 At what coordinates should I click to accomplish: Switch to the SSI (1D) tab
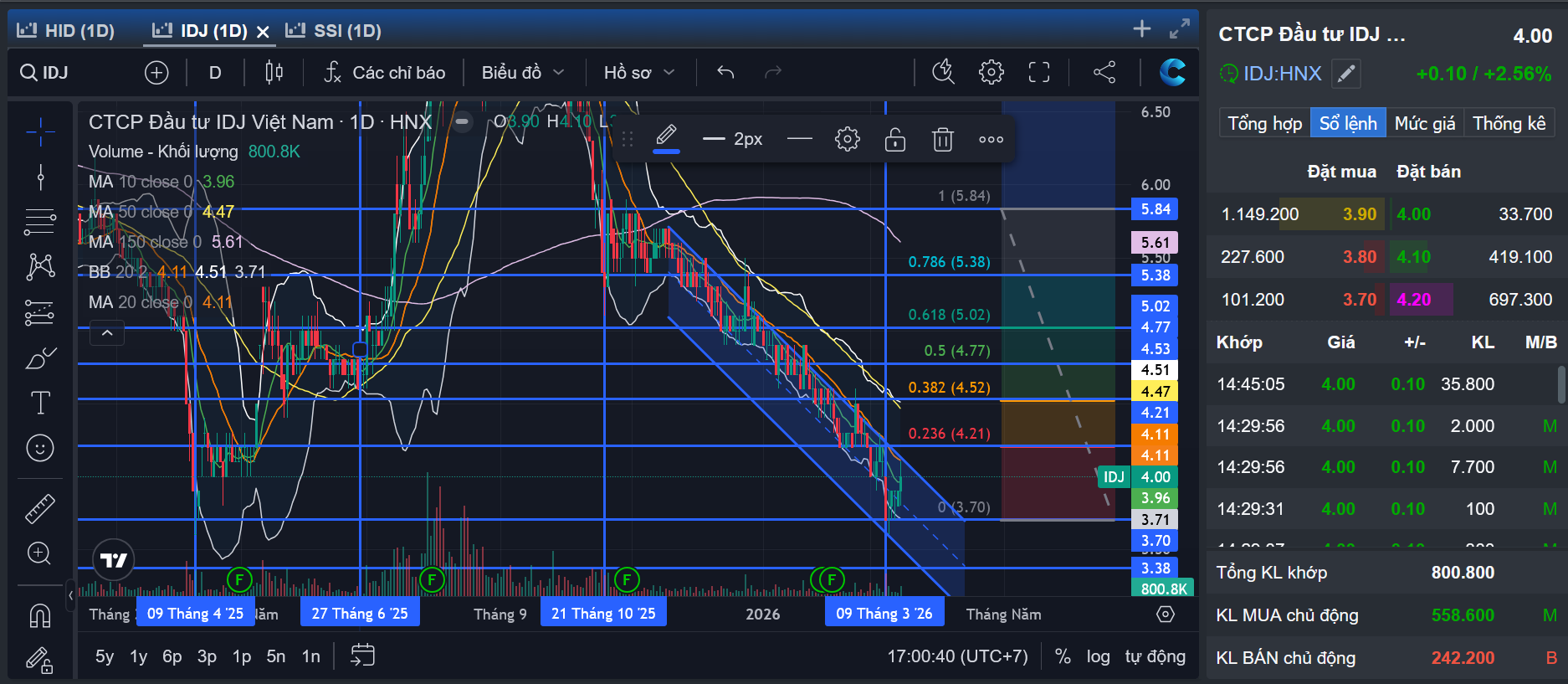point(333,31)
